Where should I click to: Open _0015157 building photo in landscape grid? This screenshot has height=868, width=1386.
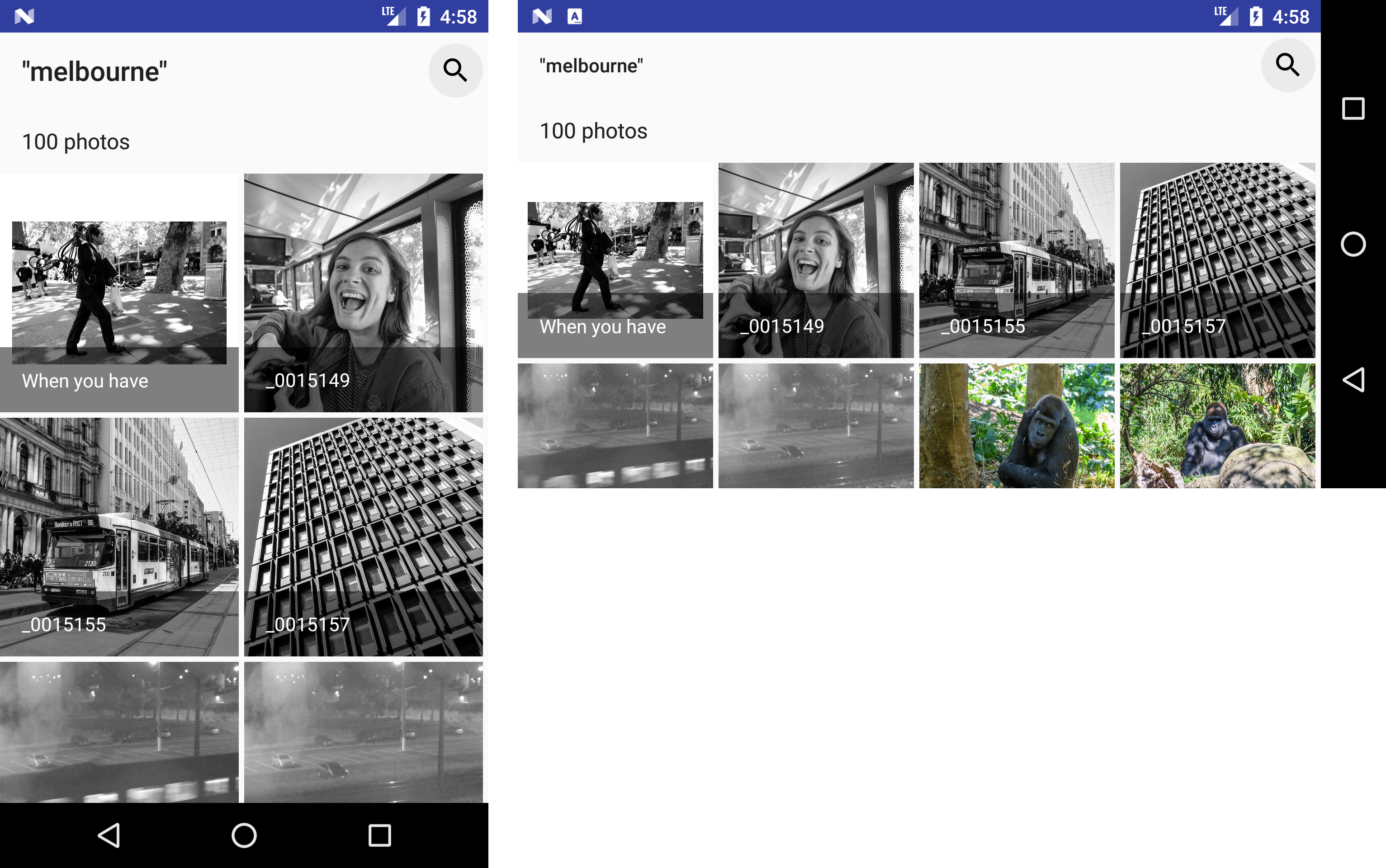click(1216, 260)
